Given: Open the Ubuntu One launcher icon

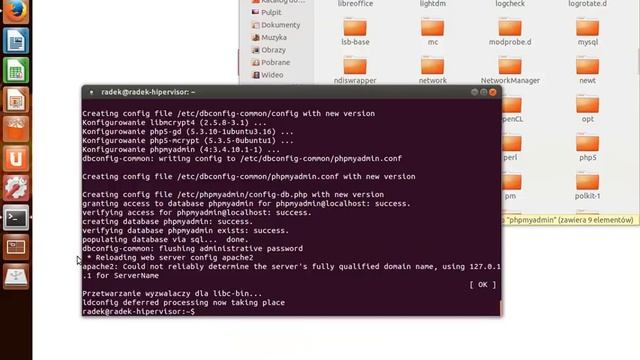Looking at the screenshot, I should pyautogui.click(x=16, y=158).
